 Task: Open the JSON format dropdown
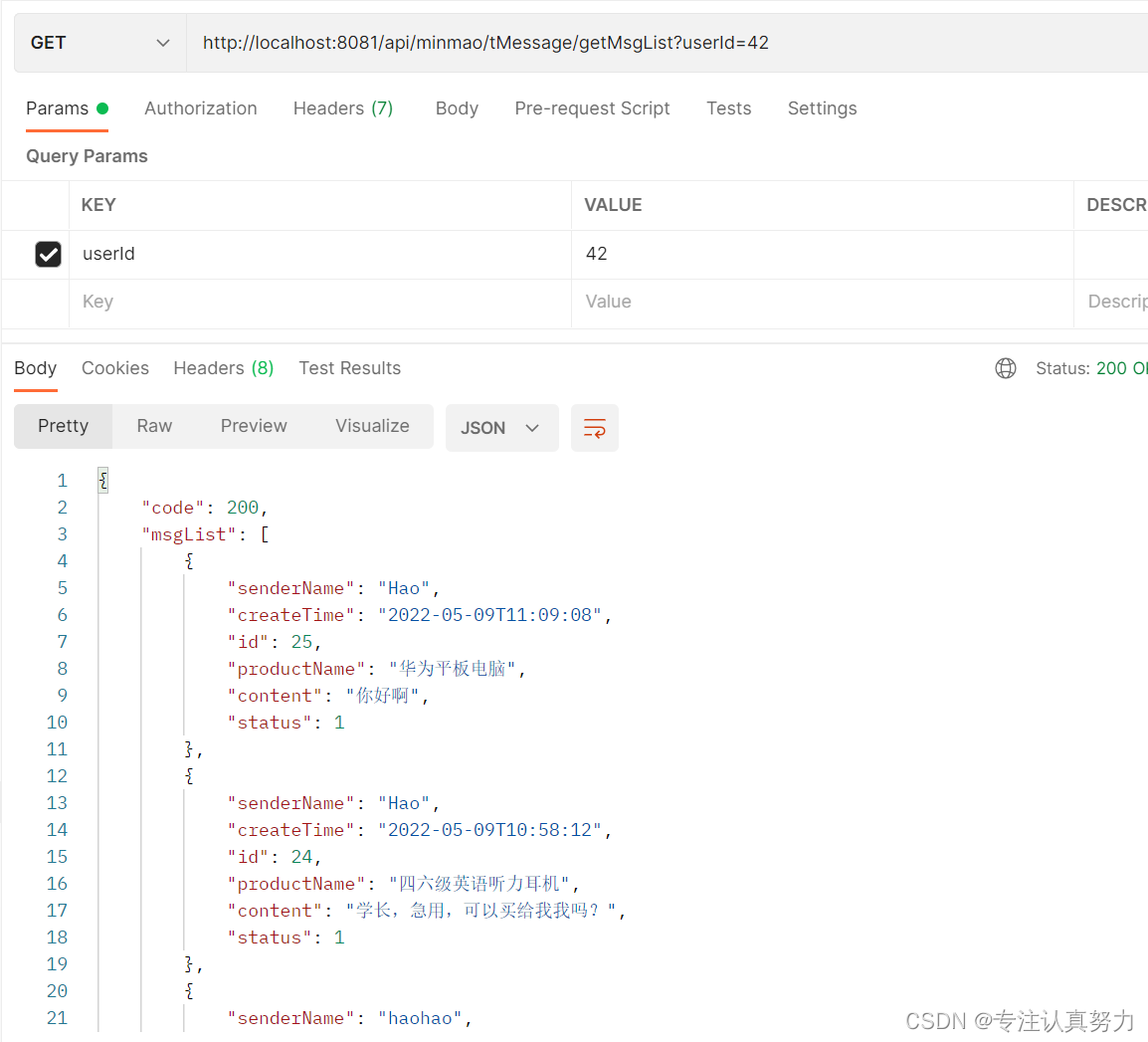click(x=501, y=428)
